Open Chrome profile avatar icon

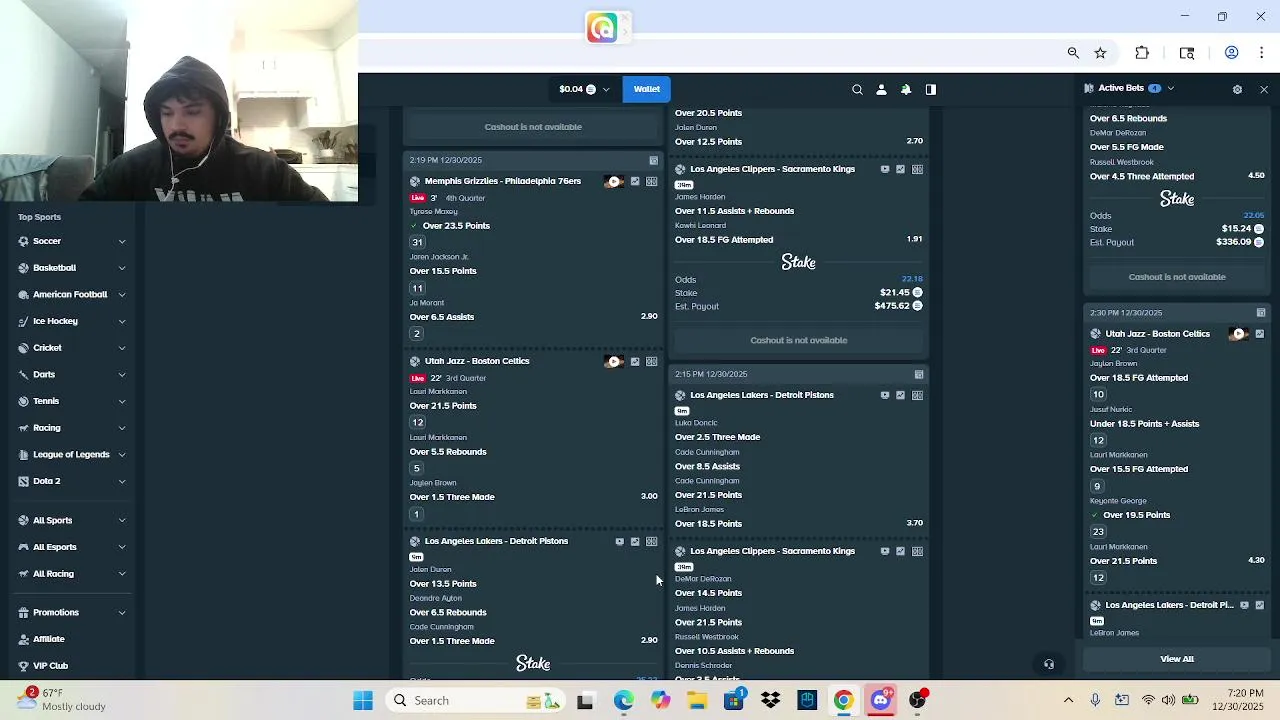coord(1232,53)
